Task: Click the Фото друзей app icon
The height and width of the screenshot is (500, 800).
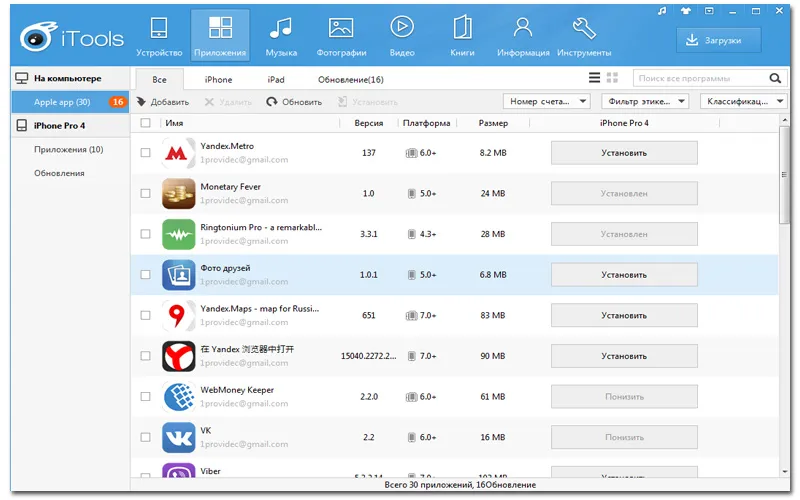Action: click(178, 274)
